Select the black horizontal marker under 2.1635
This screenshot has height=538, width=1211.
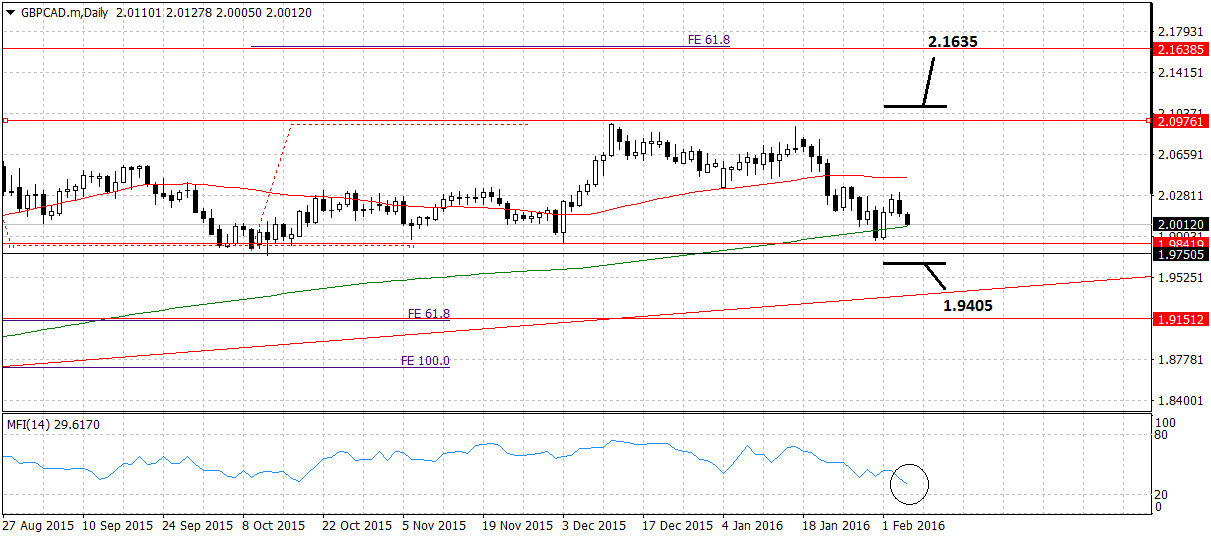pyautogui.click(x=915, y=106)
